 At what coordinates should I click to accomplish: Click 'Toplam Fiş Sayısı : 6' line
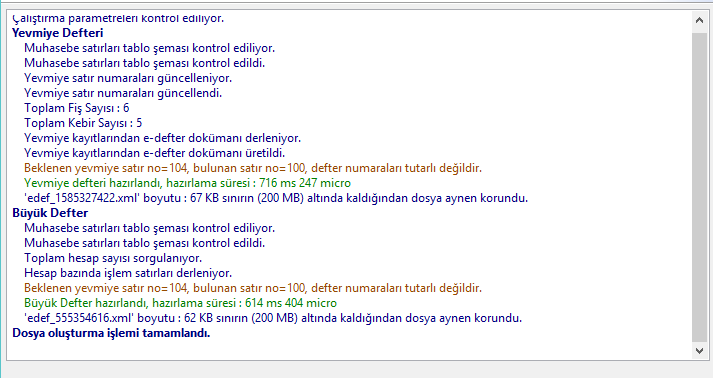click(x=77, y=108)
